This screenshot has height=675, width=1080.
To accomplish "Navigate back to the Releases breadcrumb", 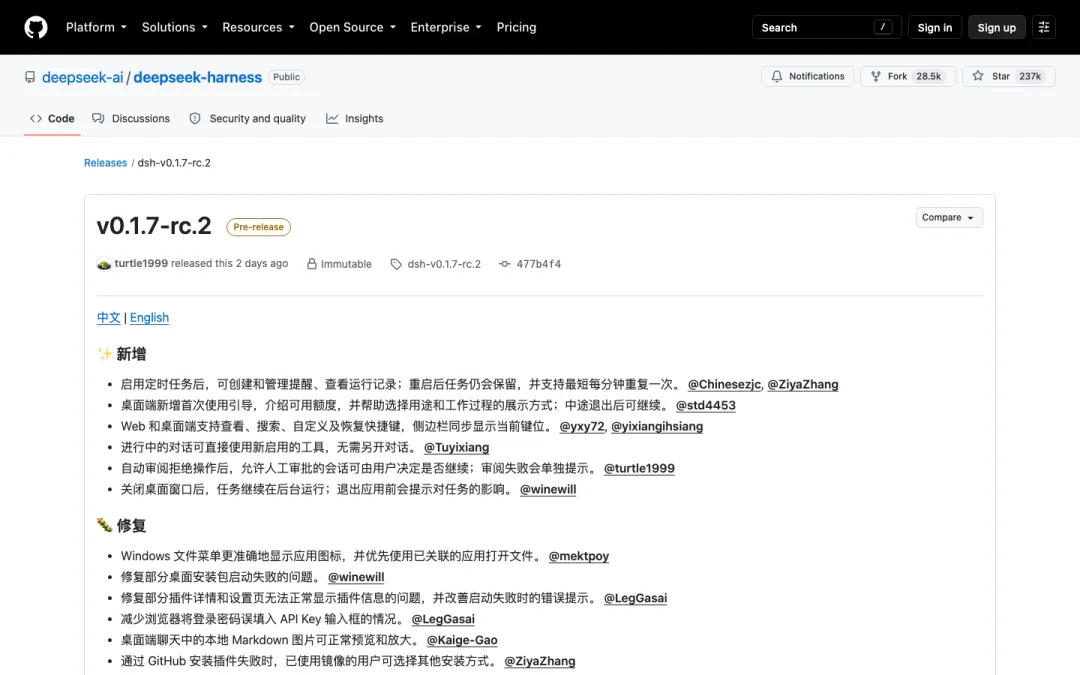I will 105,163.
